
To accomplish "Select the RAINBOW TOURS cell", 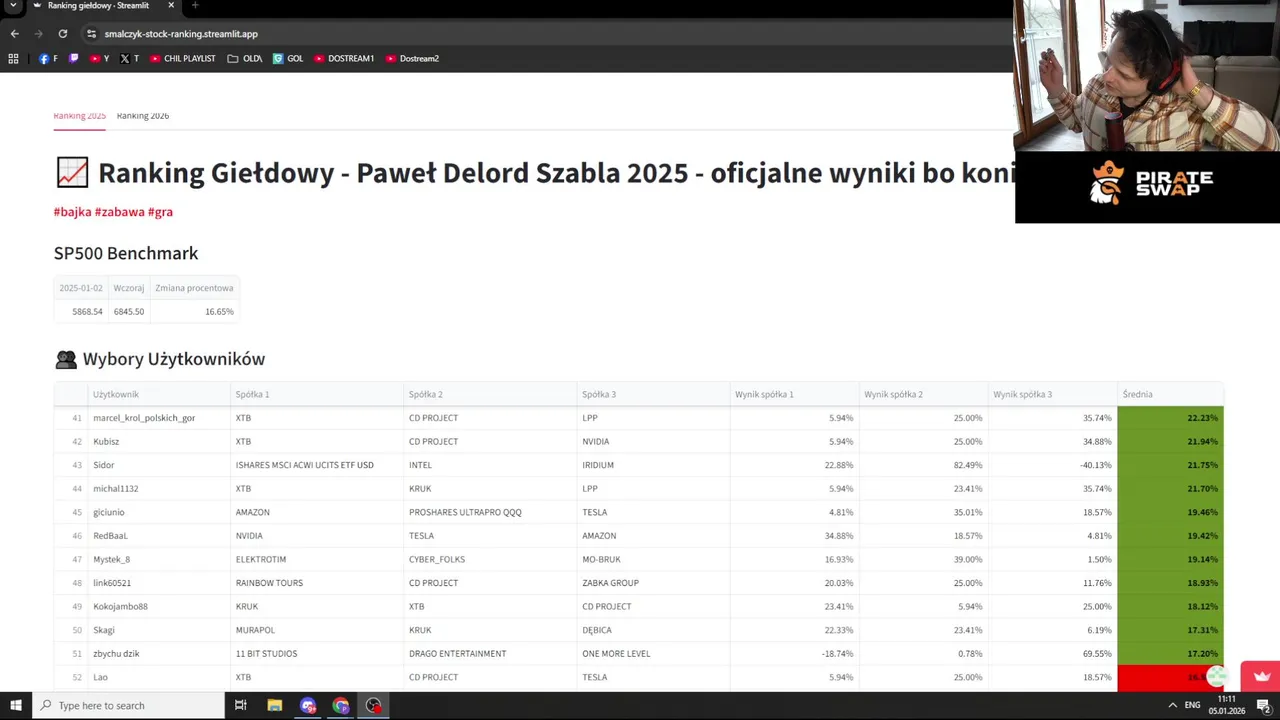I will coord(317,583).
